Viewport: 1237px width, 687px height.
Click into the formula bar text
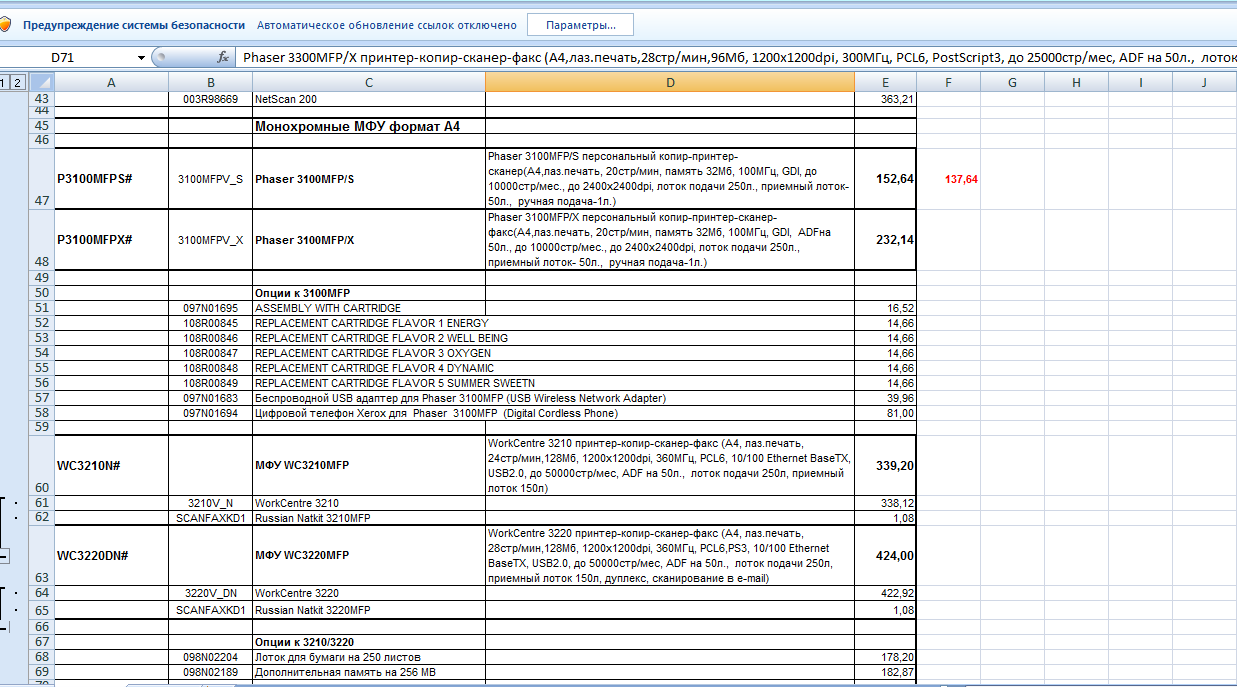pyautogui.click(x=738, y=58)
